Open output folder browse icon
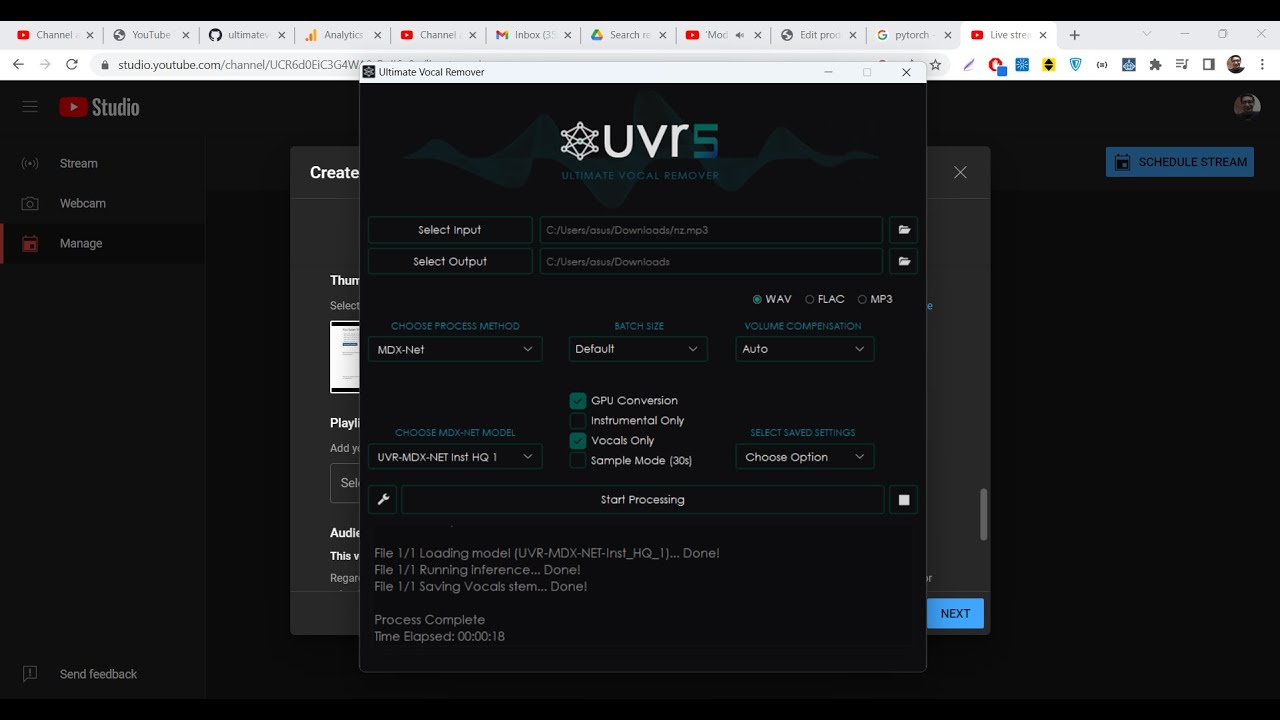The width and height of the screenshot is (1280, 720). pos(904,262)
